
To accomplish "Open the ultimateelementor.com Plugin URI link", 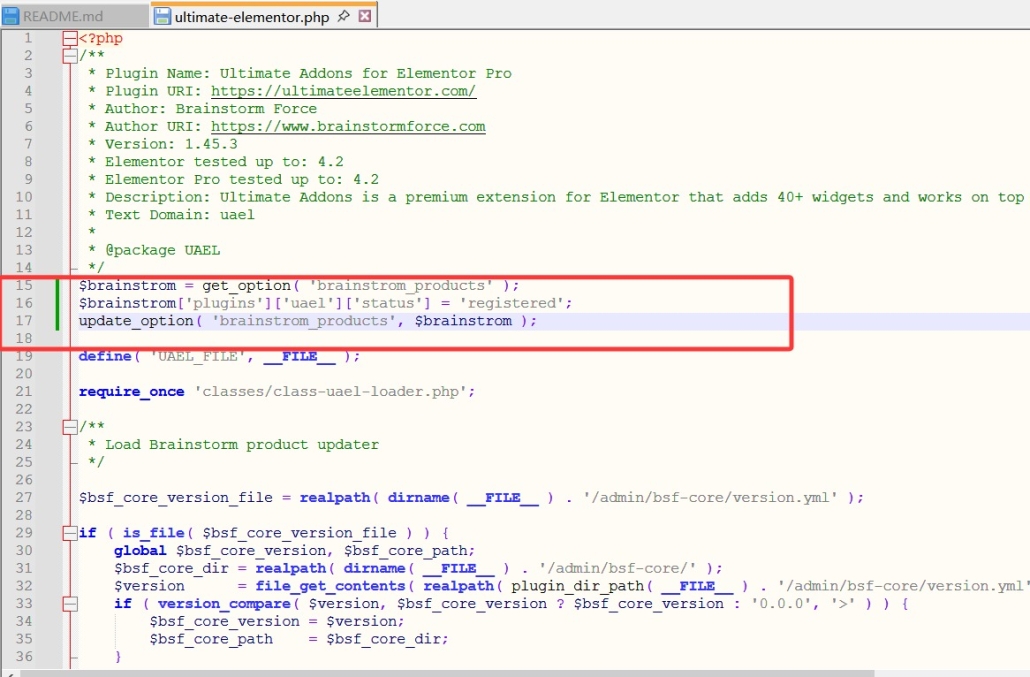I will (x=343, y=91).
